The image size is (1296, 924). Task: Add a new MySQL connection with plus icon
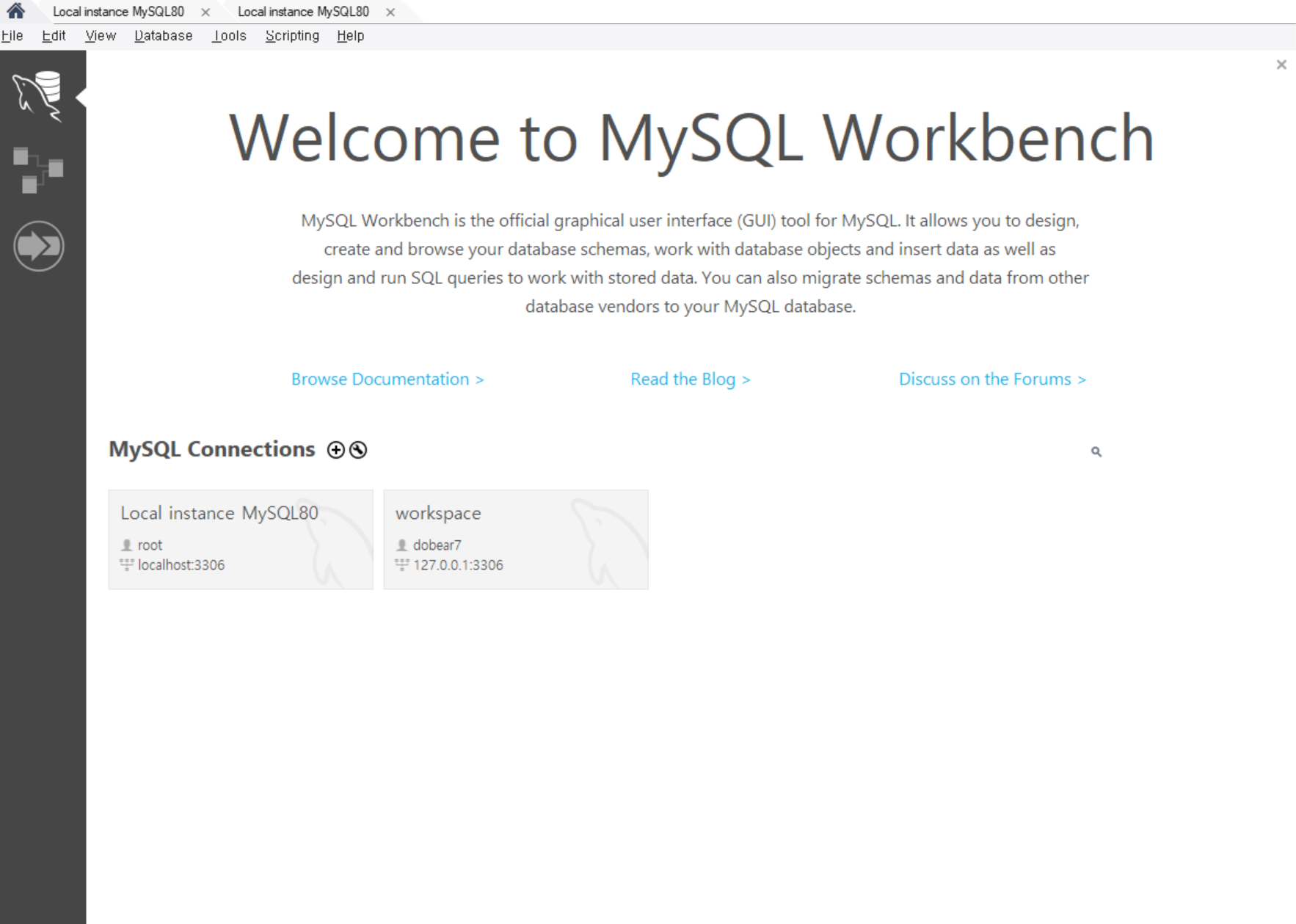tap(336, 450)
